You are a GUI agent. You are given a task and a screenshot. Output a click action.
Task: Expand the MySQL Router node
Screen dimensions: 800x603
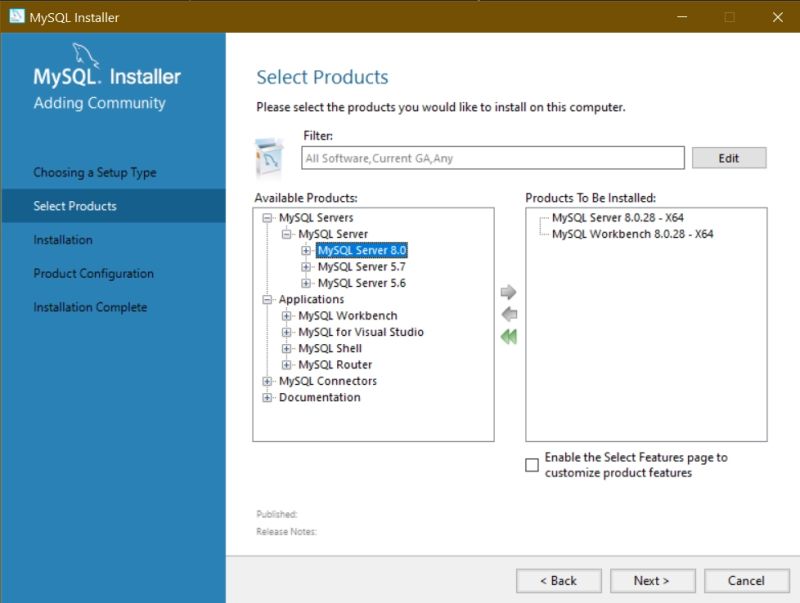[x=286, y=365]
